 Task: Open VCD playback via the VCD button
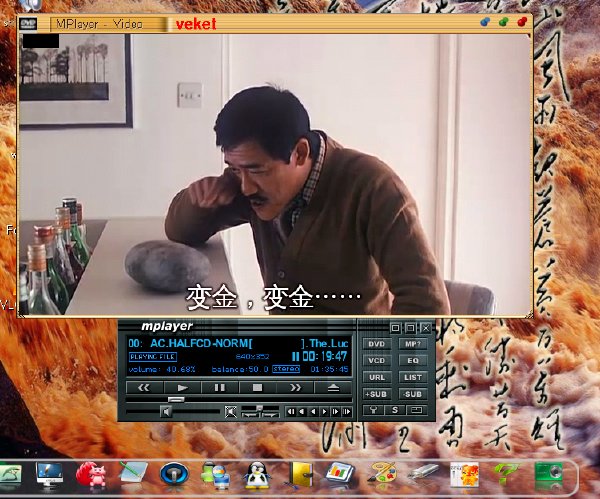point(377,360)
